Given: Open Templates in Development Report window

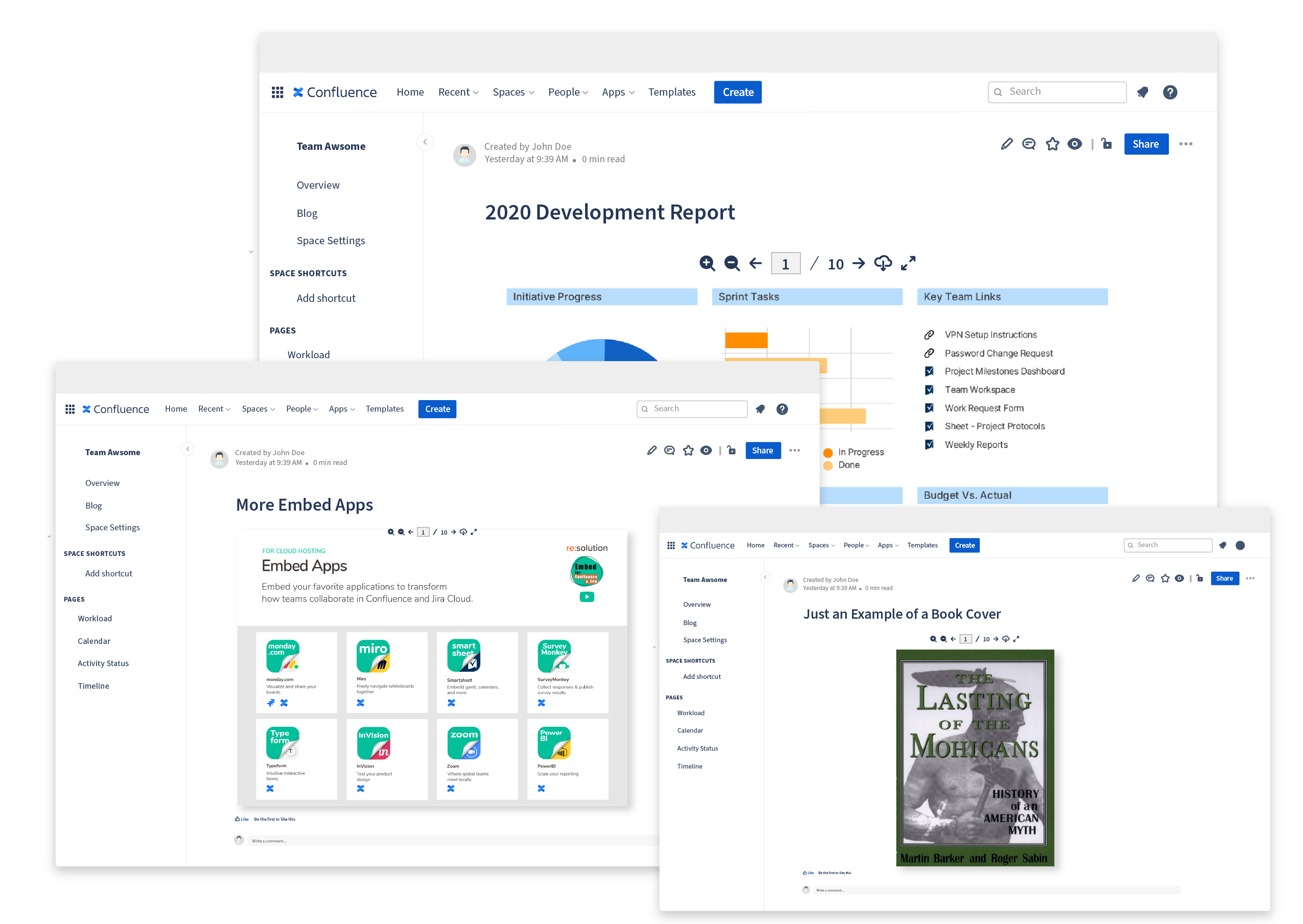Looking at the screenshot, I should pos(672,92).
